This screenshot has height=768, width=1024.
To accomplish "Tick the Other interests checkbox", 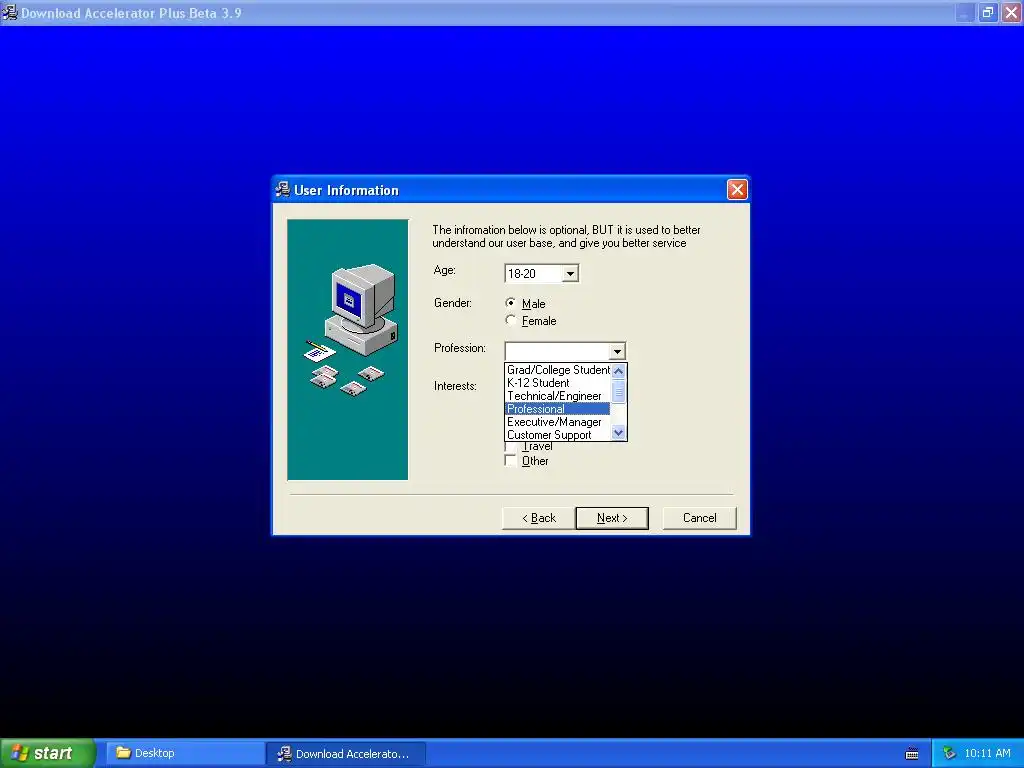I will tap(511, 460).
